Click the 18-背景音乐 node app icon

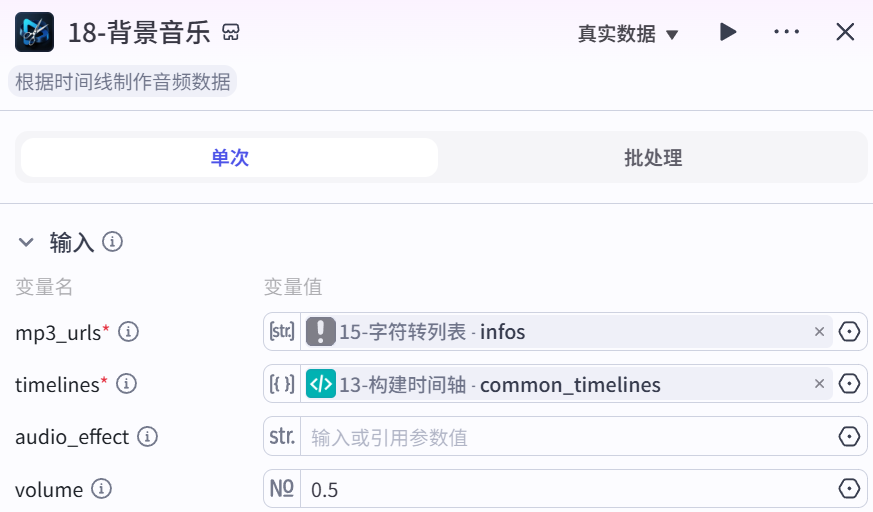pyautogui.click(x=35, y=32)
